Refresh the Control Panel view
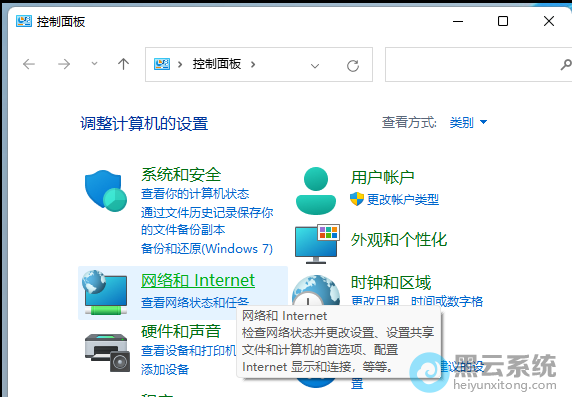The width and height of the screenshot is (572, 397). tap(353, 66)
